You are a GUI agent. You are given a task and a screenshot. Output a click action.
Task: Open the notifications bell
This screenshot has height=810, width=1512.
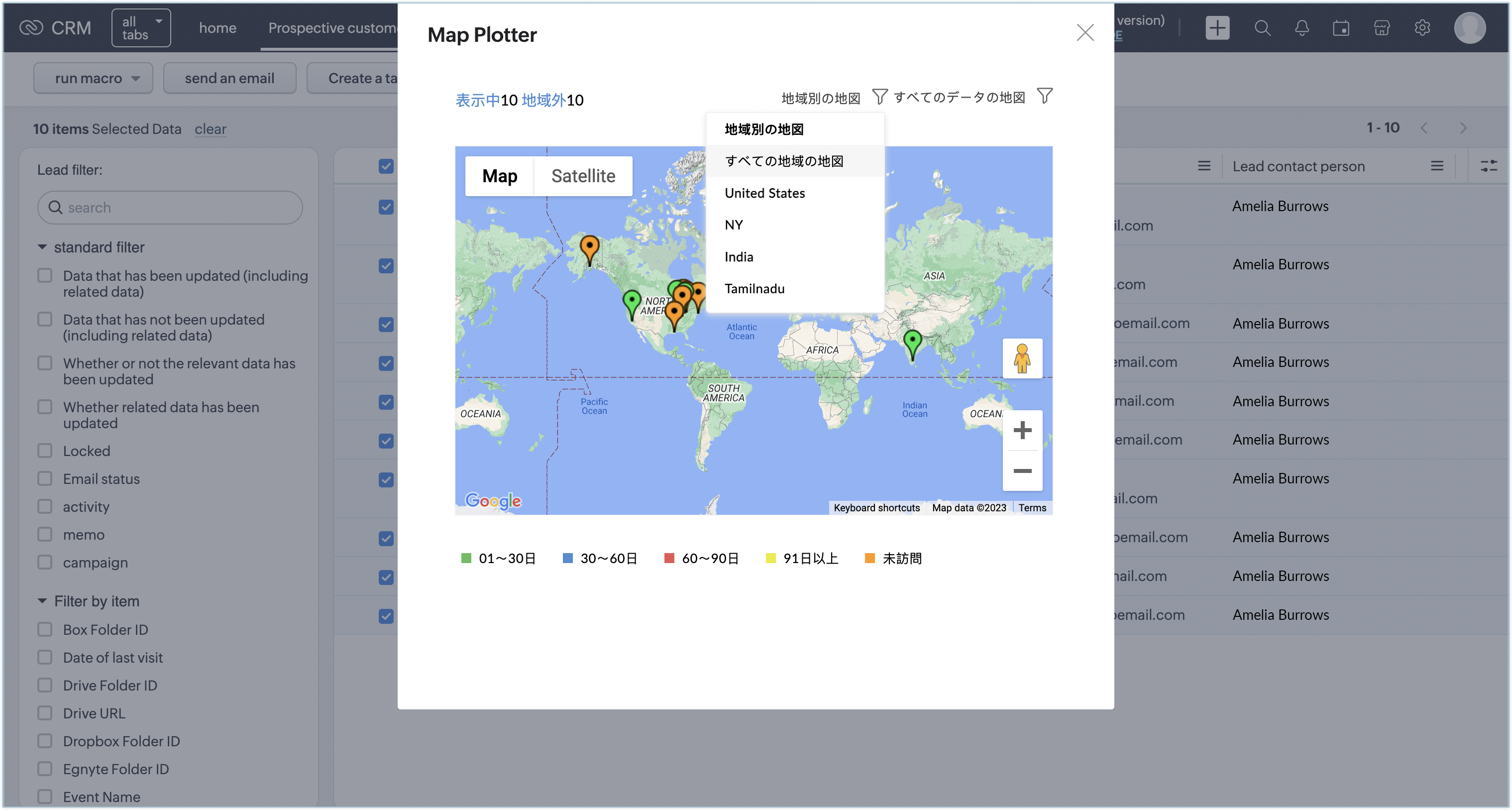1301,27
